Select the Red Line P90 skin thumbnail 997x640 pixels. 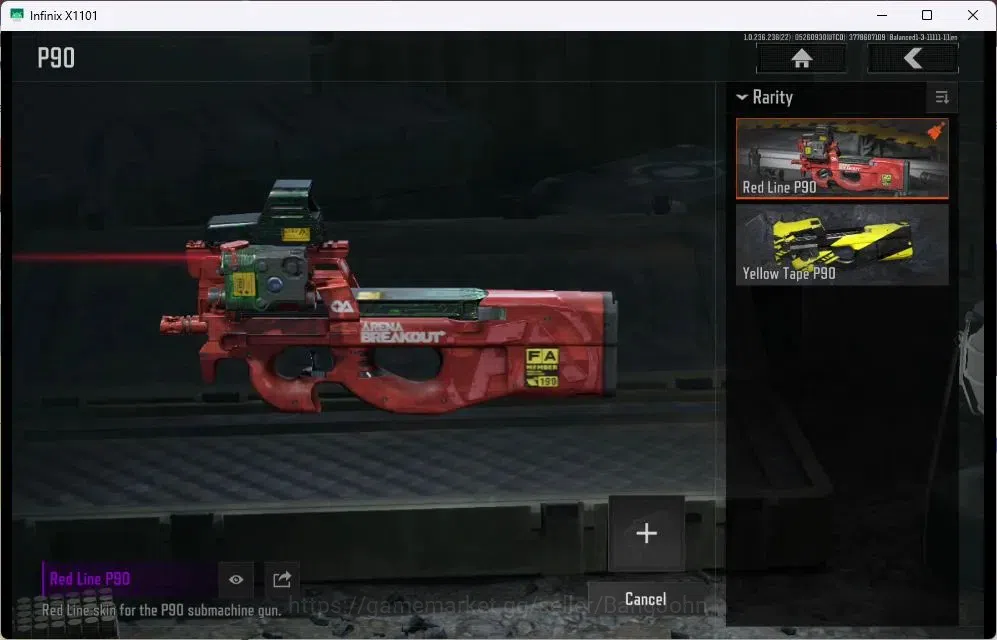pyautogui.click(x=842, y=158)
